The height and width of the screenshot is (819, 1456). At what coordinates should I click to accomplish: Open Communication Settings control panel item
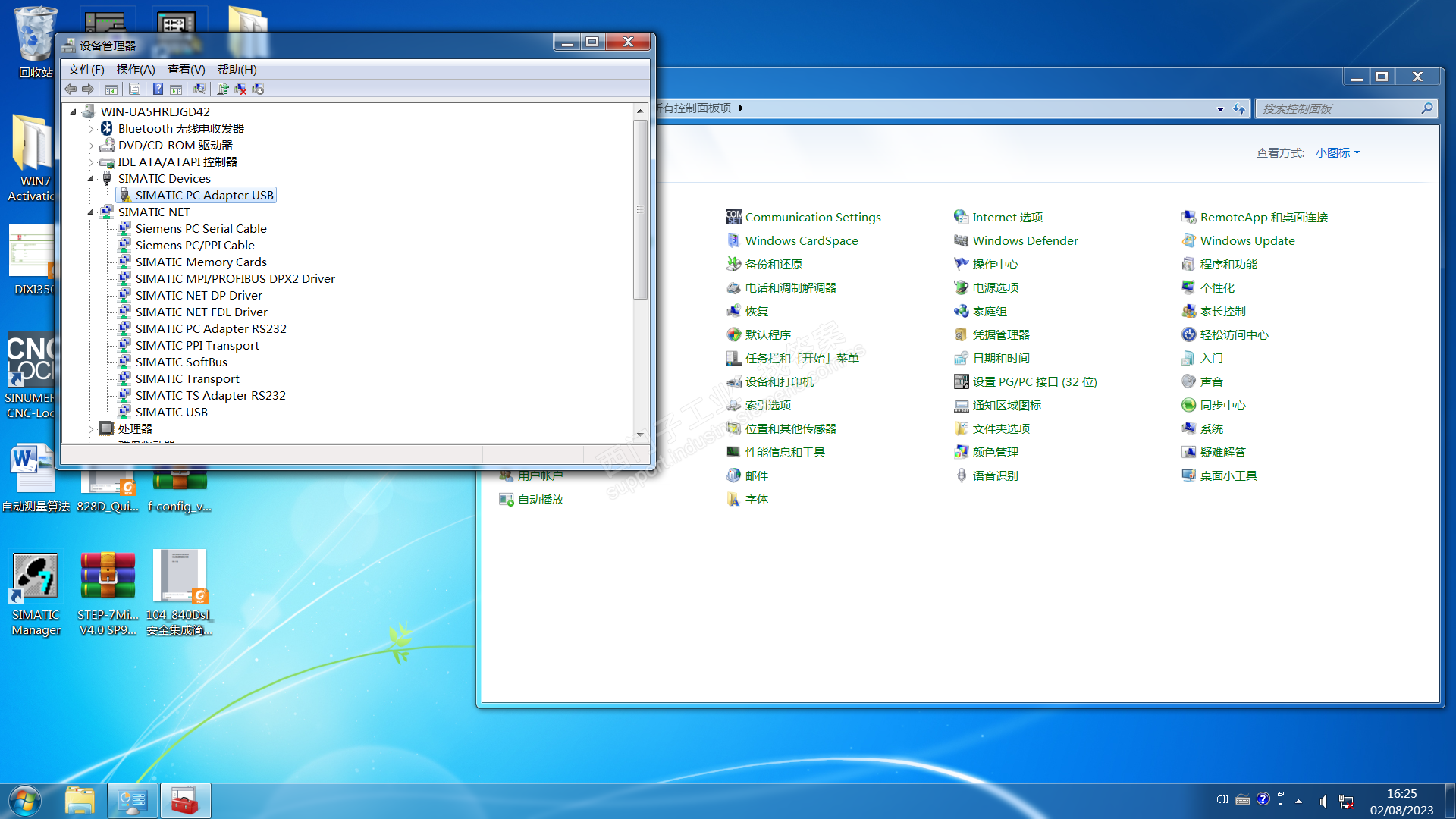point(812,217)
